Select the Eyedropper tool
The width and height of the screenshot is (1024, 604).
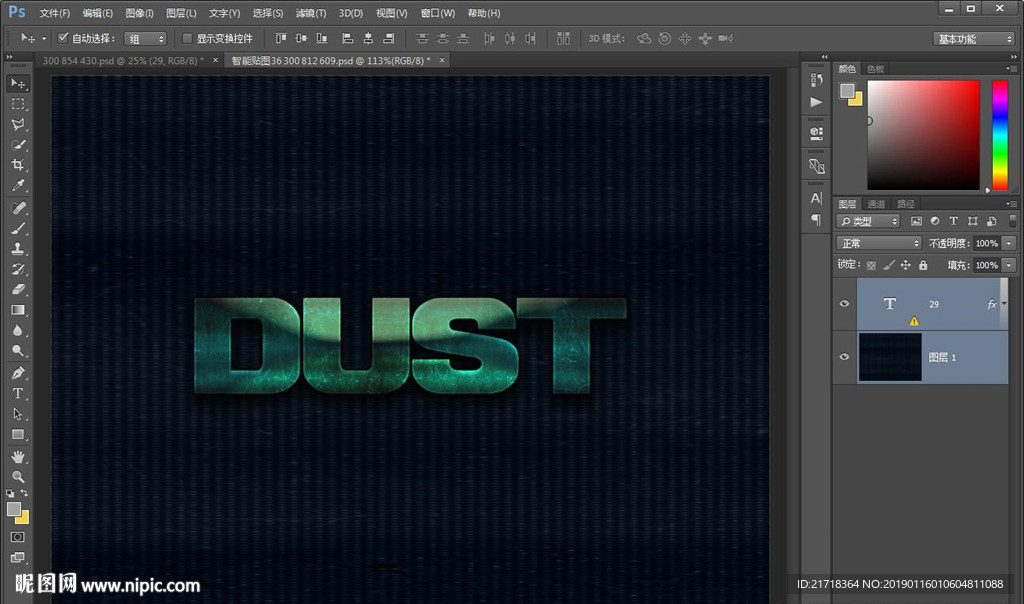click(x=18, y=185)
